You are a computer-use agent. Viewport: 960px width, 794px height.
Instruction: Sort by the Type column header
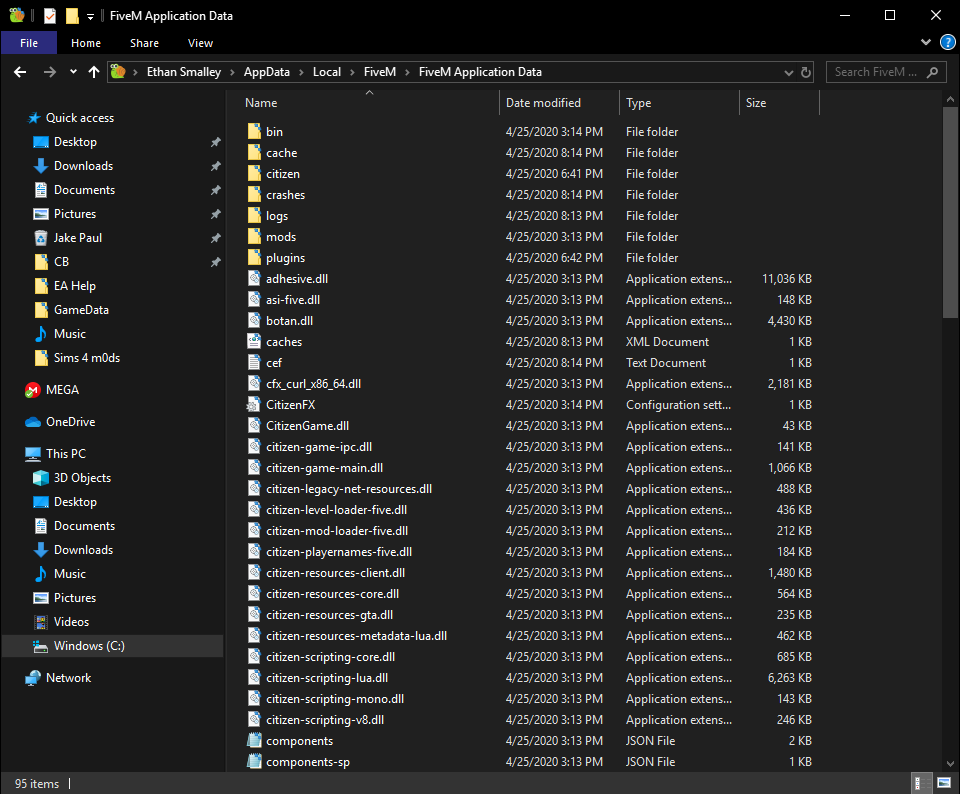point(680,103)
